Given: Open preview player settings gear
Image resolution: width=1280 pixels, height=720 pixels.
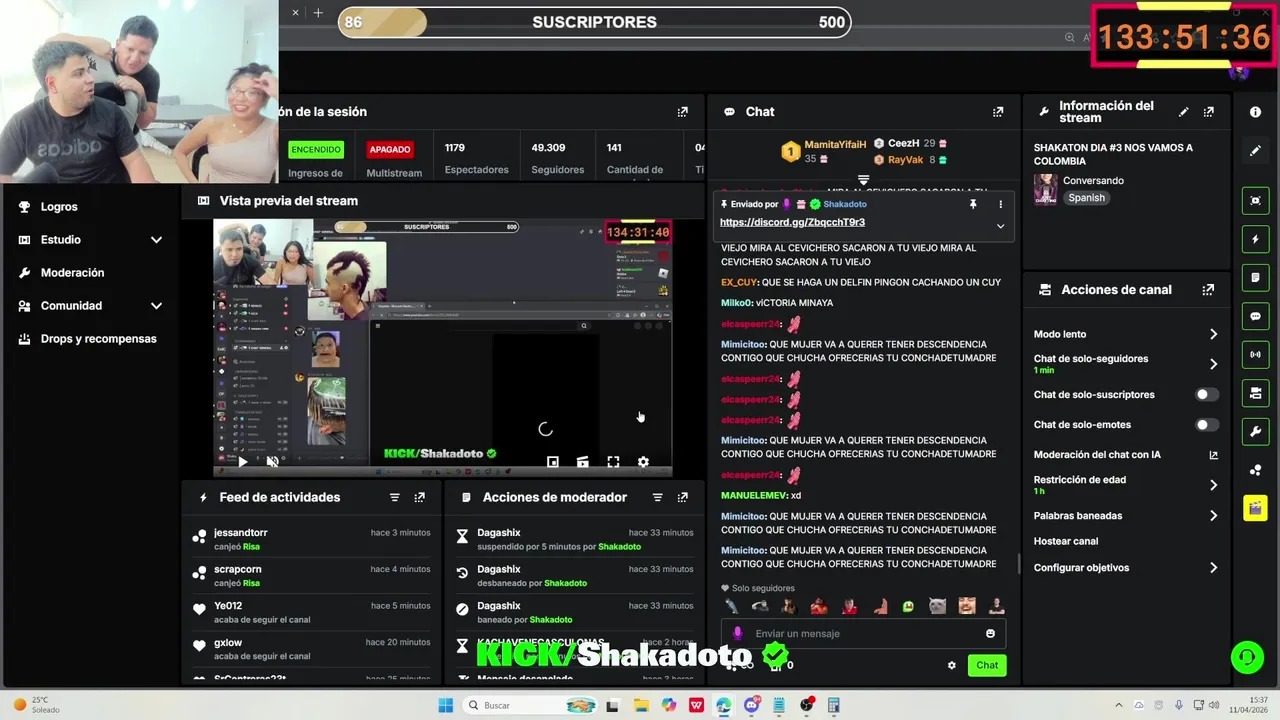Looking at the screenshot, I should (643, 461).
